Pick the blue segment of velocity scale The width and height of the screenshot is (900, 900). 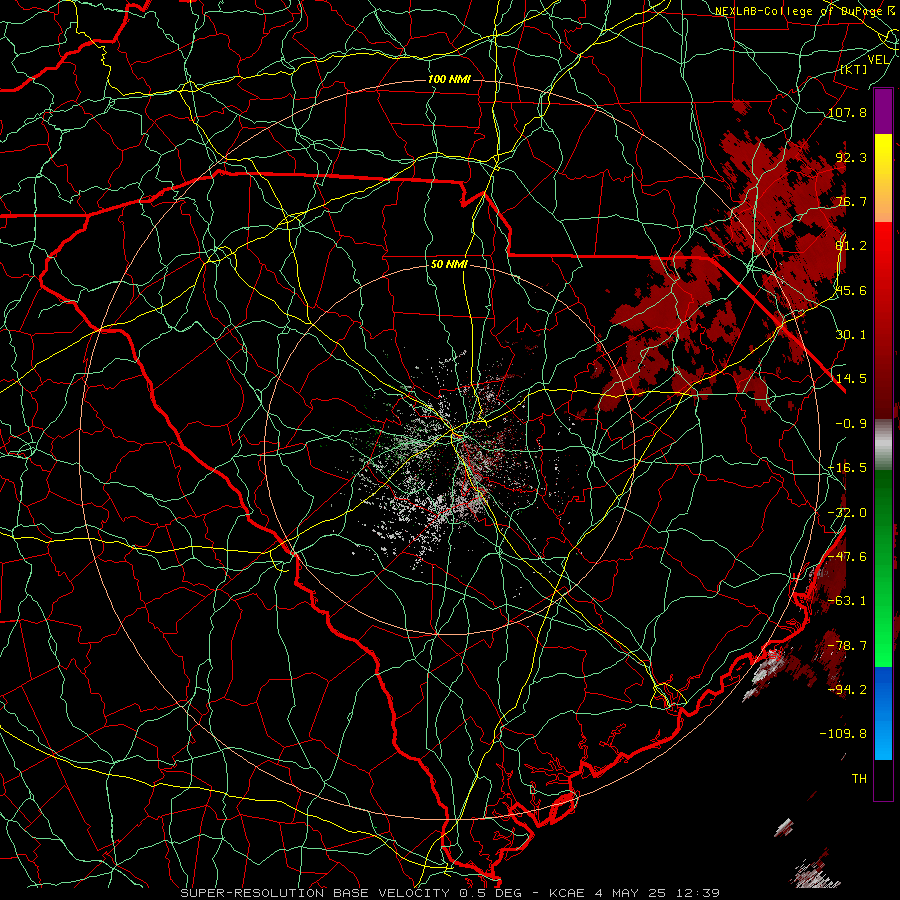click(883, 713)
